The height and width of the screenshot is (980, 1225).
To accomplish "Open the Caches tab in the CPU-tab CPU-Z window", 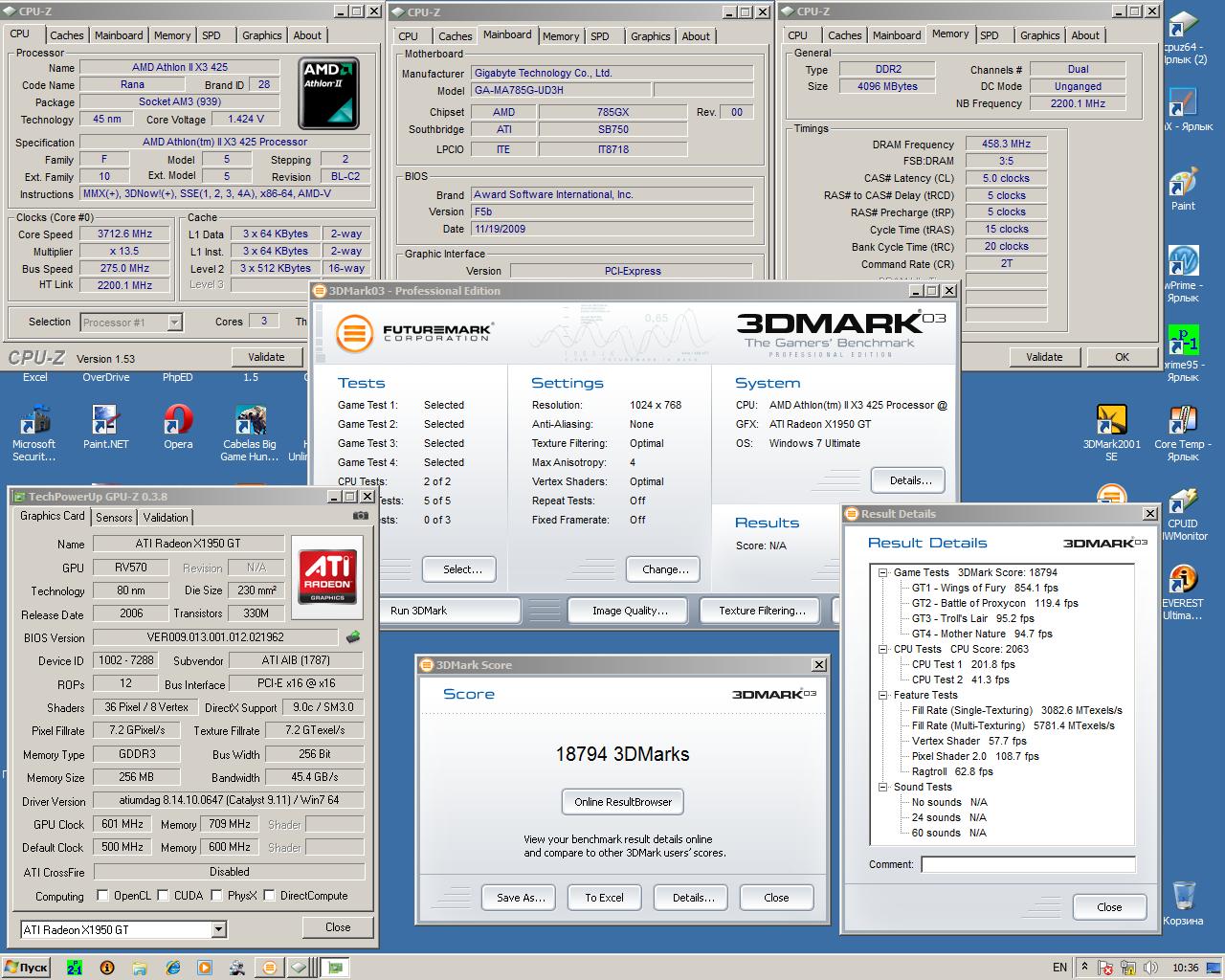I will 67,35.
